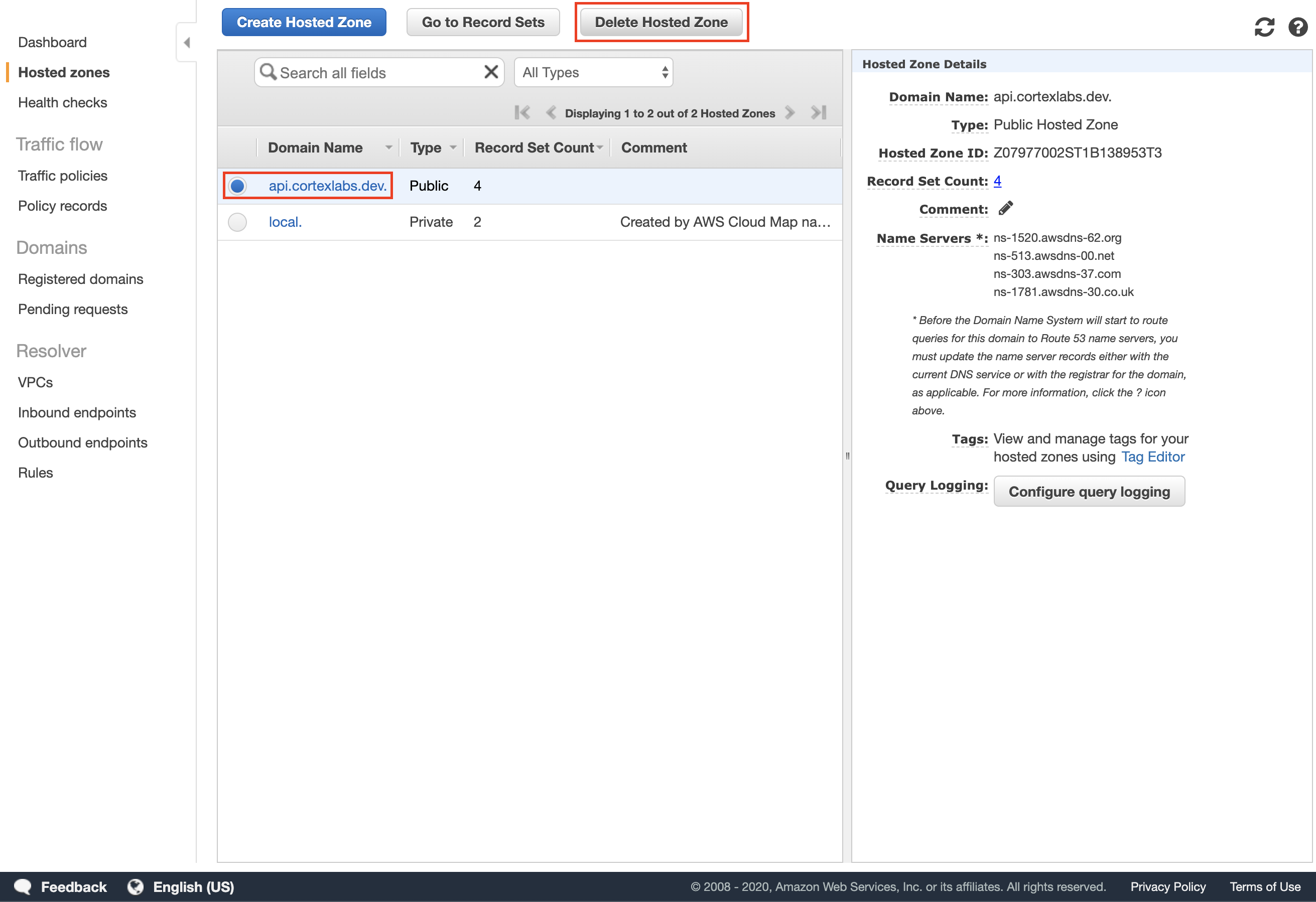The width and height of the screenshot is (1316, 902).
Task: Go to last page of hosted zones
Action: (x=818, y=112)
